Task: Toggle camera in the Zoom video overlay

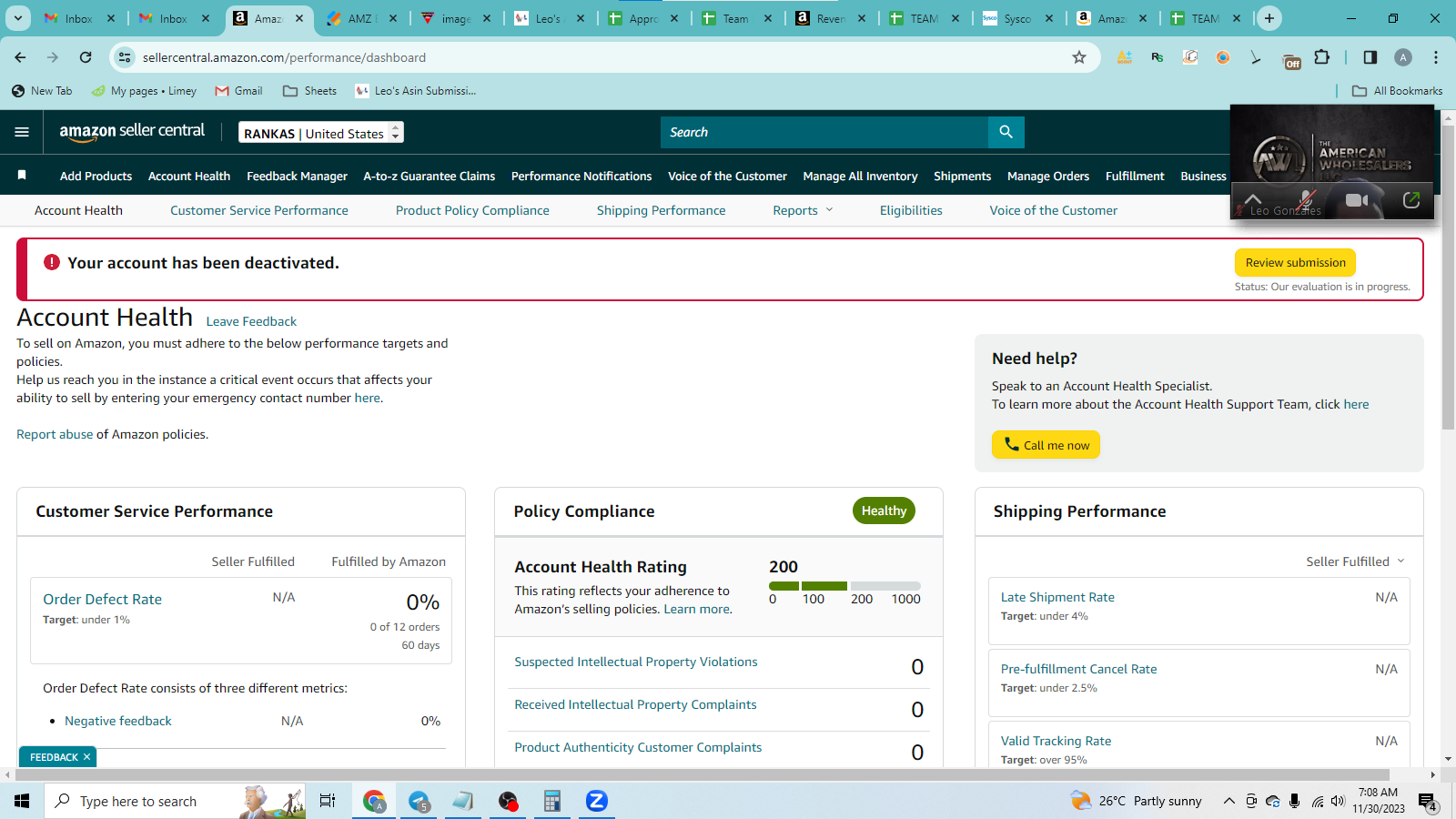Action: click(1357, 200)
